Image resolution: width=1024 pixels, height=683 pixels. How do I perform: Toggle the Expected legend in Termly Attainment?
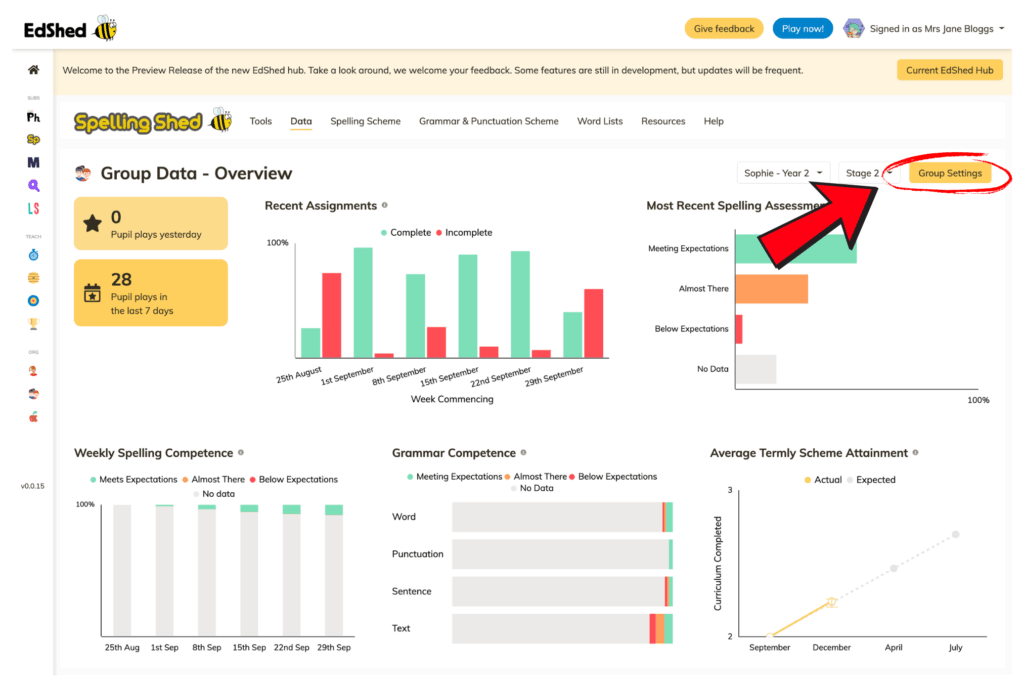[869, 480]
